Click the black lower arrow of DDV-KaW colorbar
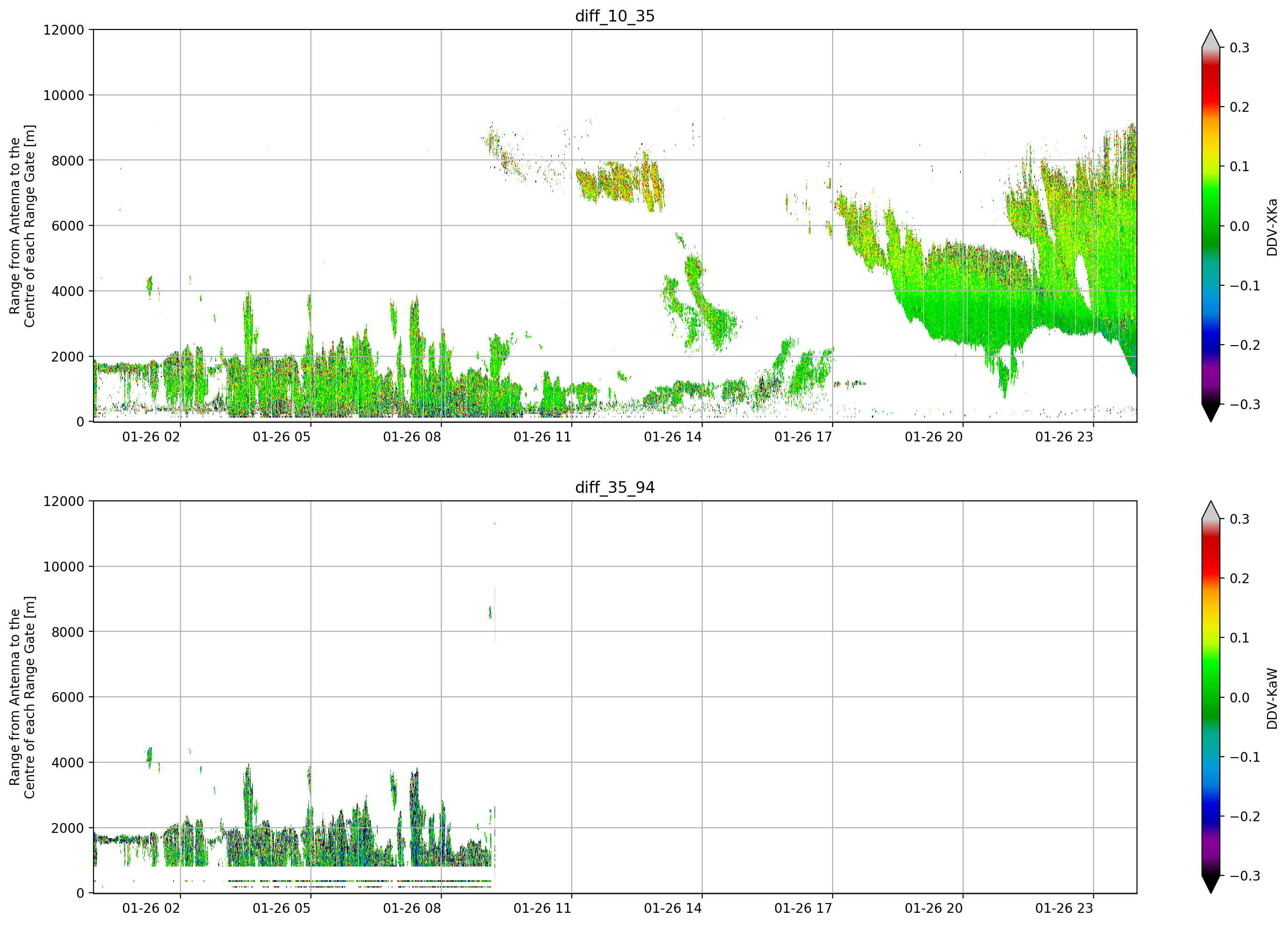Viewport: 1288px width, 925px height. tap(1211, 884)
